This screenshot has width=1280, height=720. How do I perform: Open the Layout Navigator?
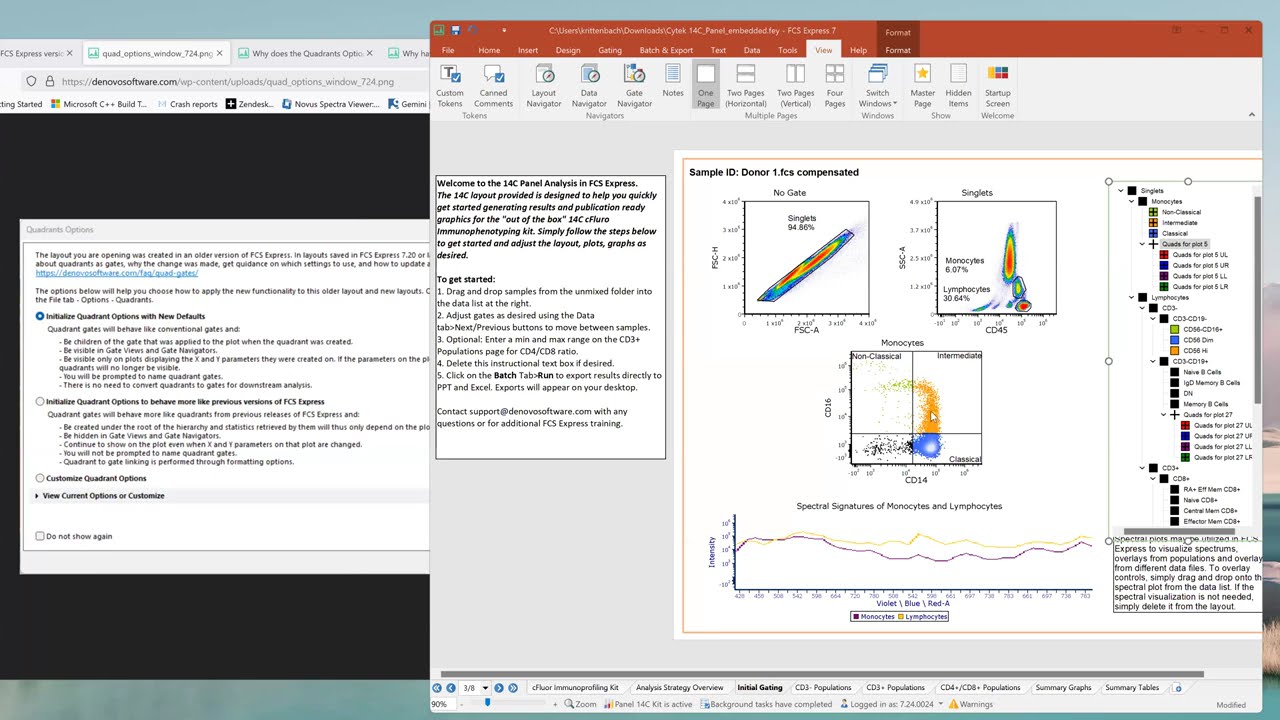tap(544, 85)
